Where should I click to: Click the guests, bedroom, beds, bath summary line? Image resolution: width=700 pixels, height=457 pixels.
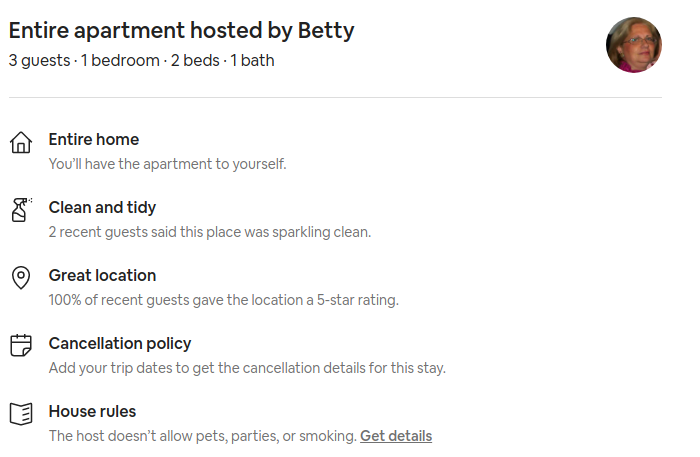142,60
